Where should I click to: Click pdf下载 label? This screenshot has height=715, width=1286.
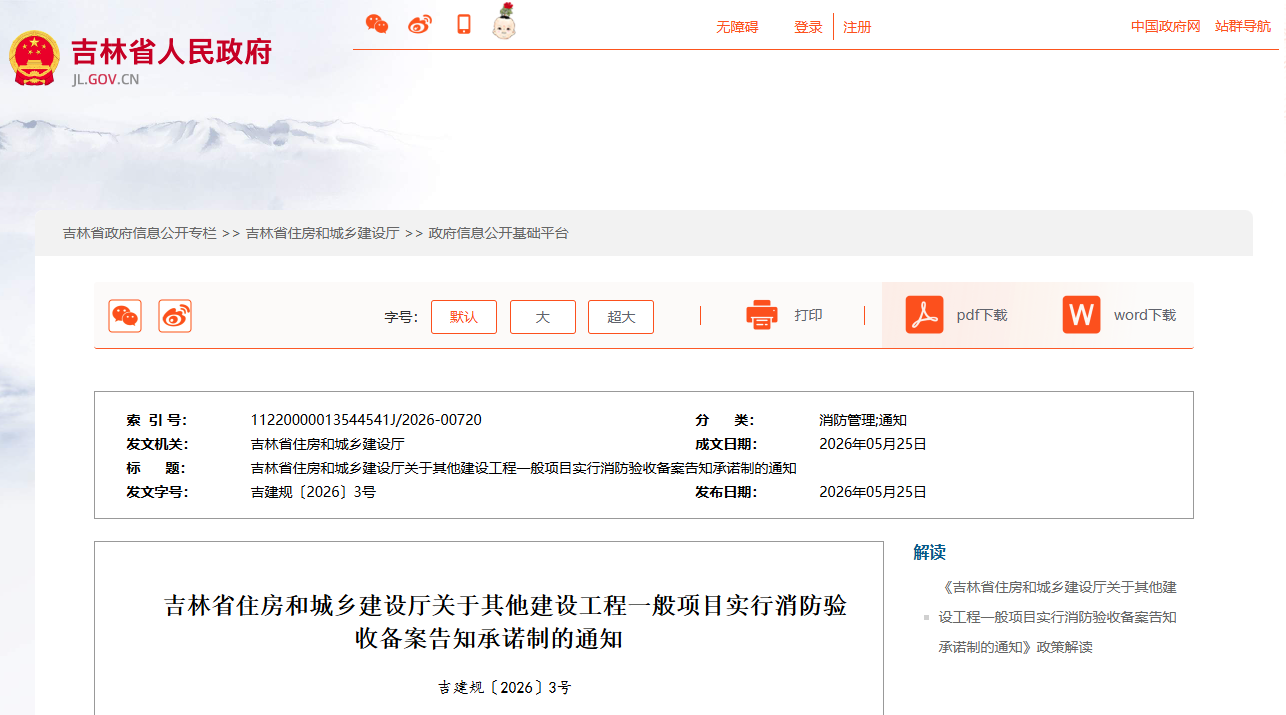[x=982, y=315]
